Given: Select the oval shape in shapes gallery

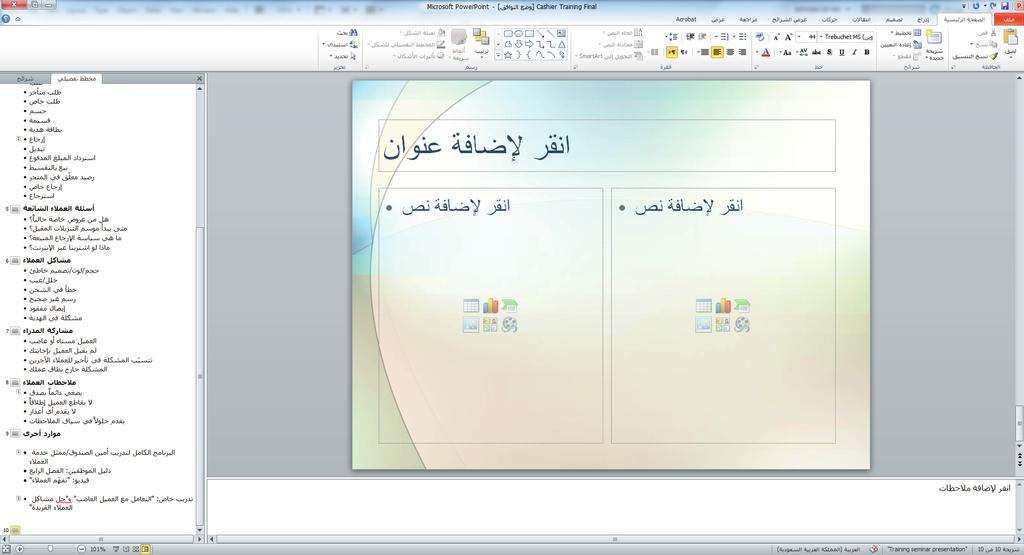Looking at the screenshot, I should click(x=519, y=34).
